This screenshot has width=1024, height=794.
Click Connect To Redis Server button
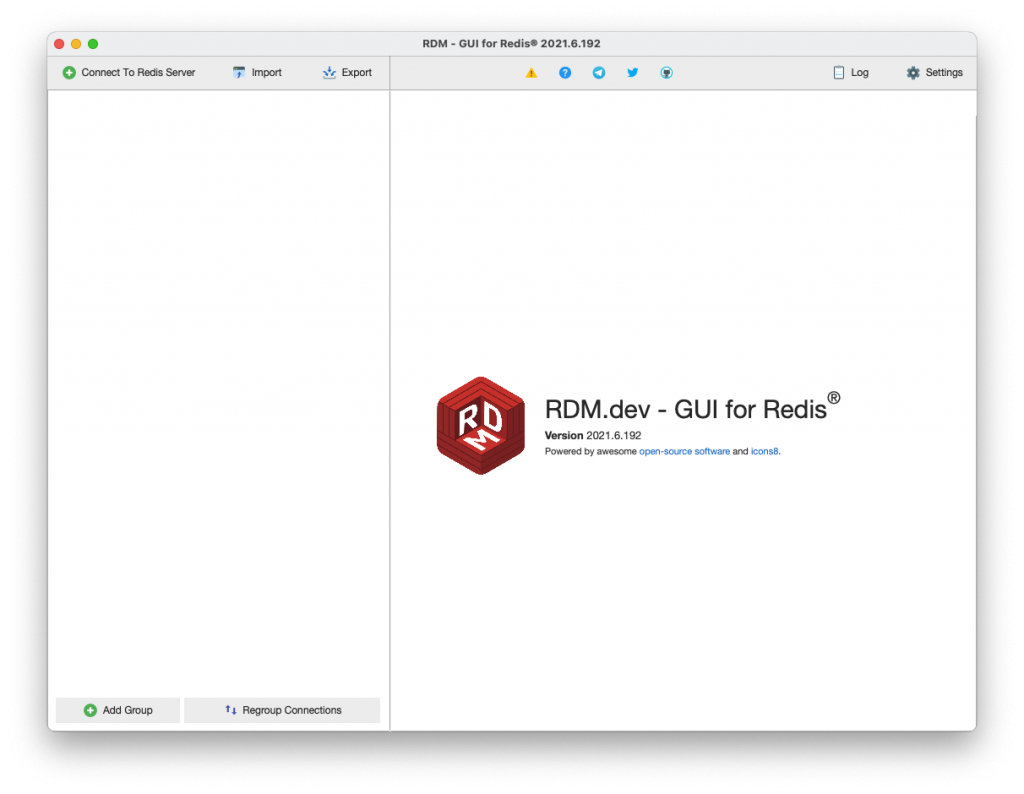tap(129, 72)
